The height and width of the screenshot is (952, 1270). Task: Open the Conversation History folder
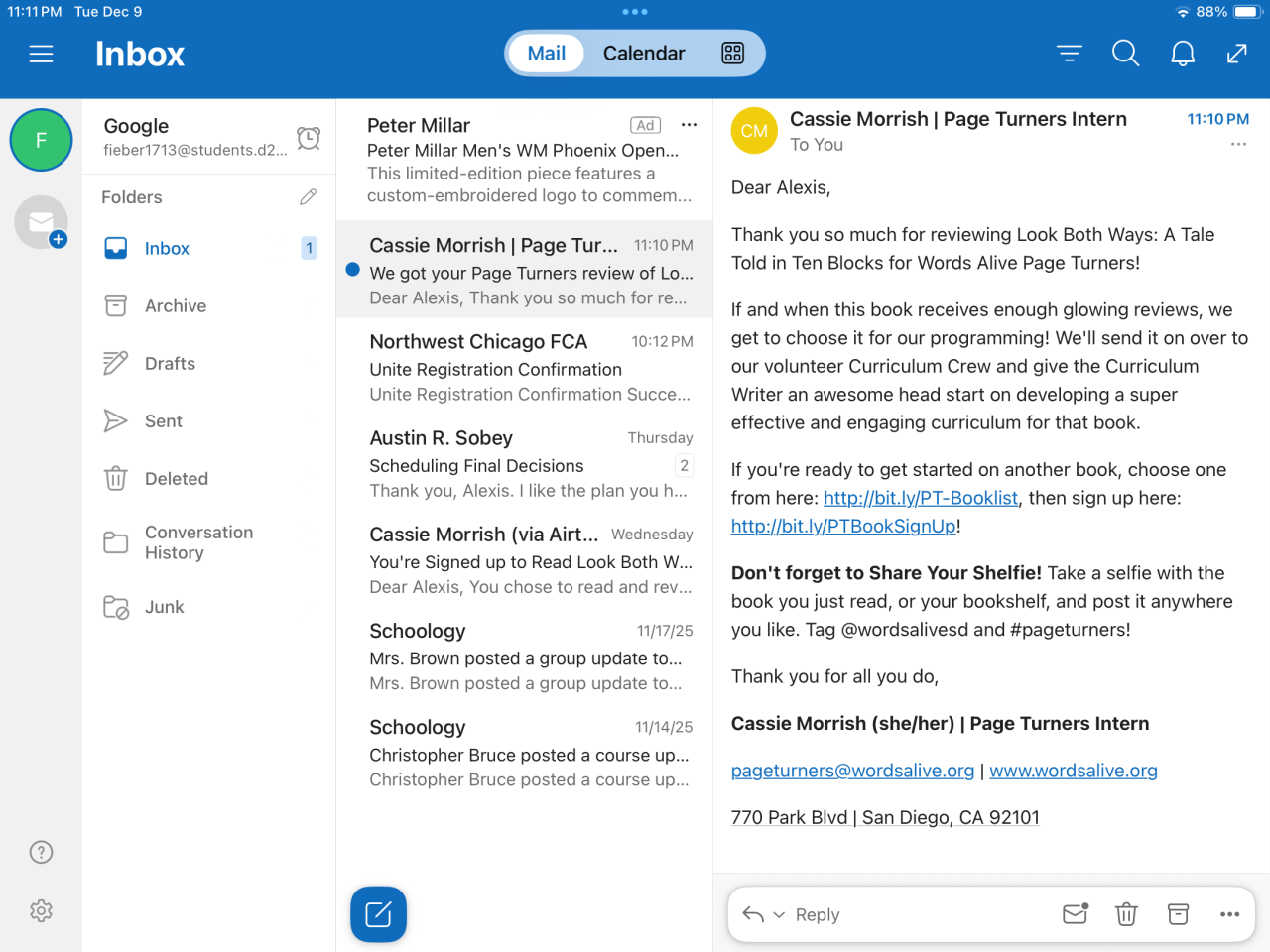[209, 542]
